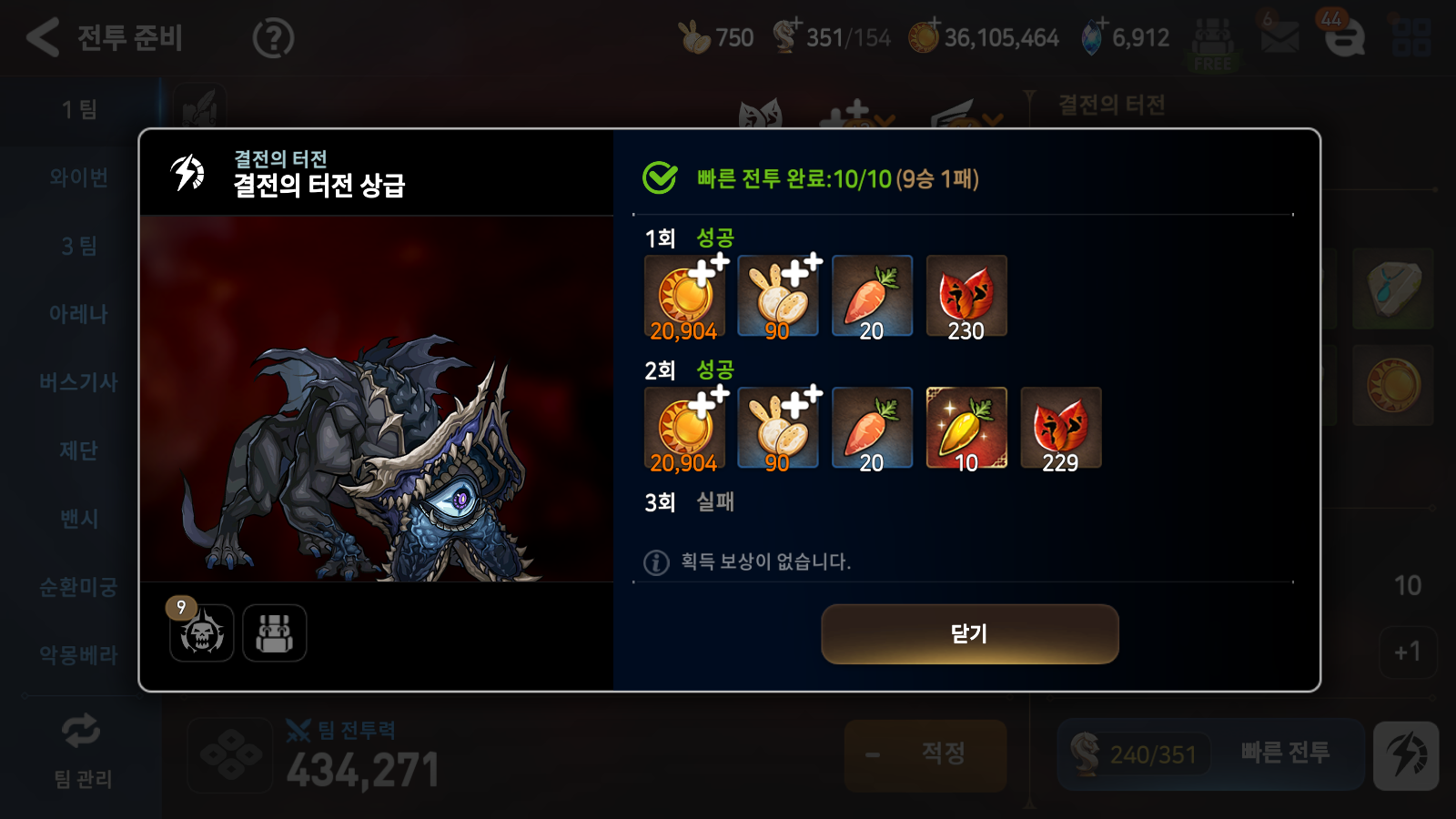Switch to the 1 팀 tab
The height and width of the screenshot is (819, 1456).
[x=80, y=109]
